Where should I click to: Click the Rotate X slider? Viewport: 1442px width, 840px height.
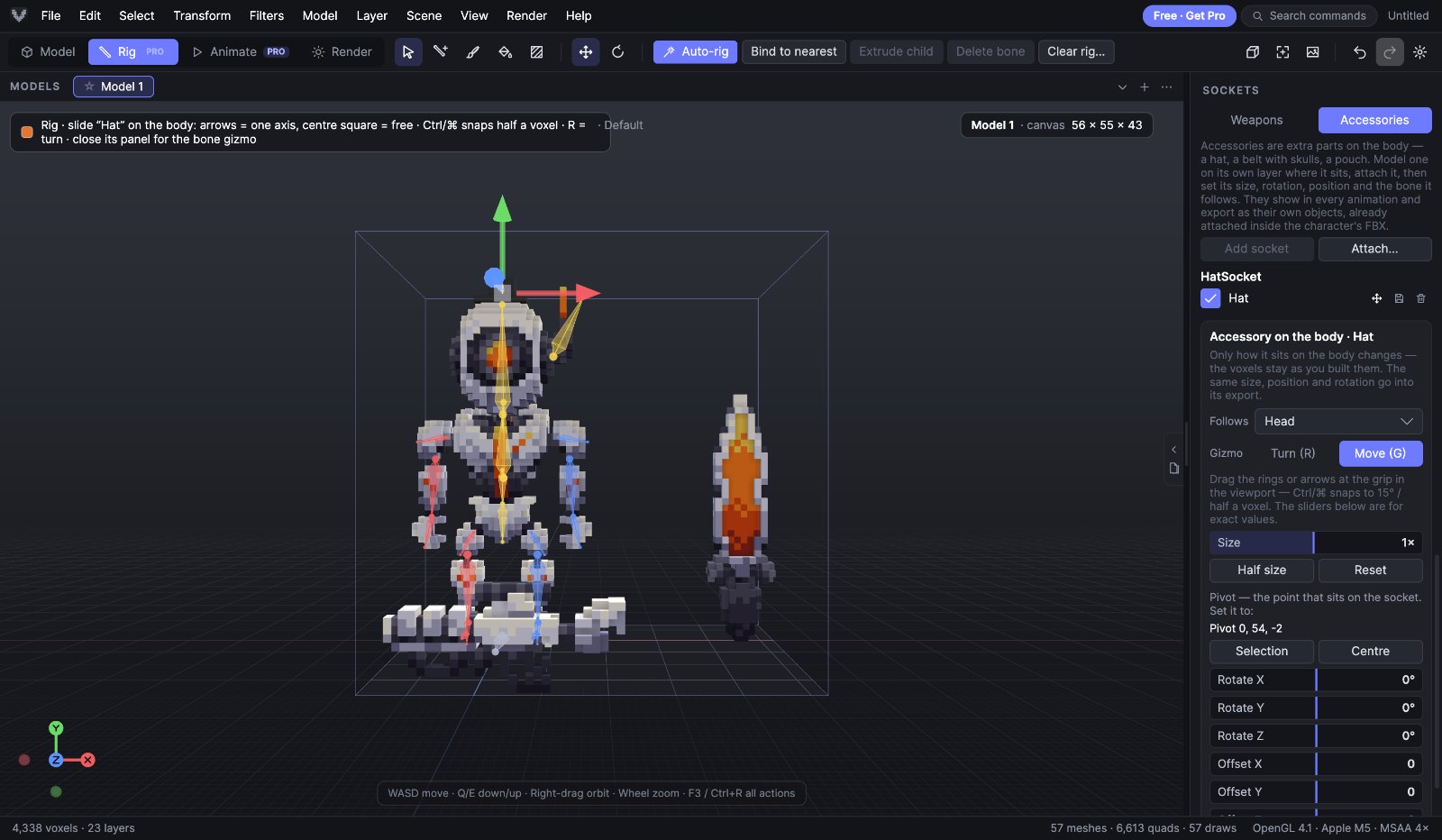(x=1316, y=680)
